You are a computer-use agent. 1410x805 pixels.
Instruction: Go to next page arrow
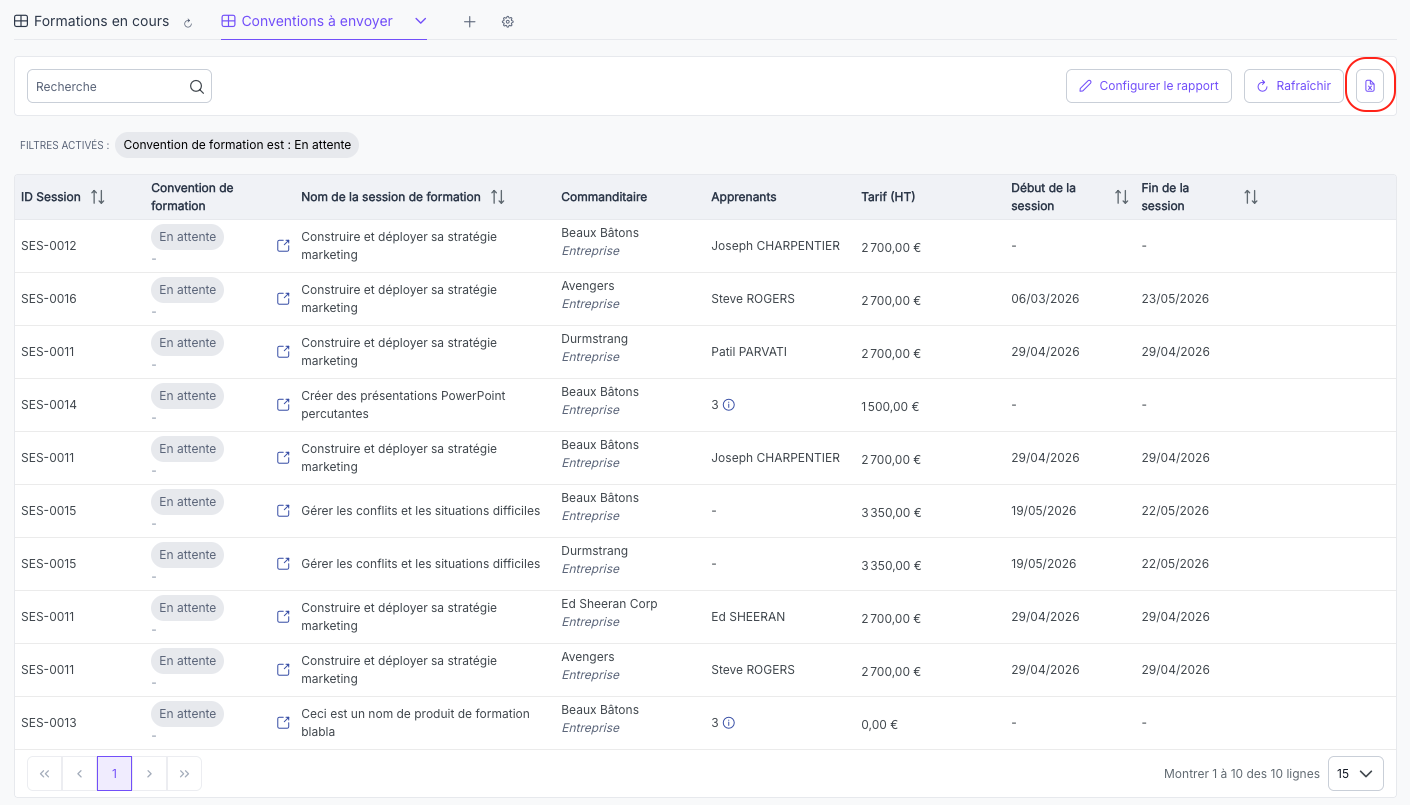[x=149, y=774]
